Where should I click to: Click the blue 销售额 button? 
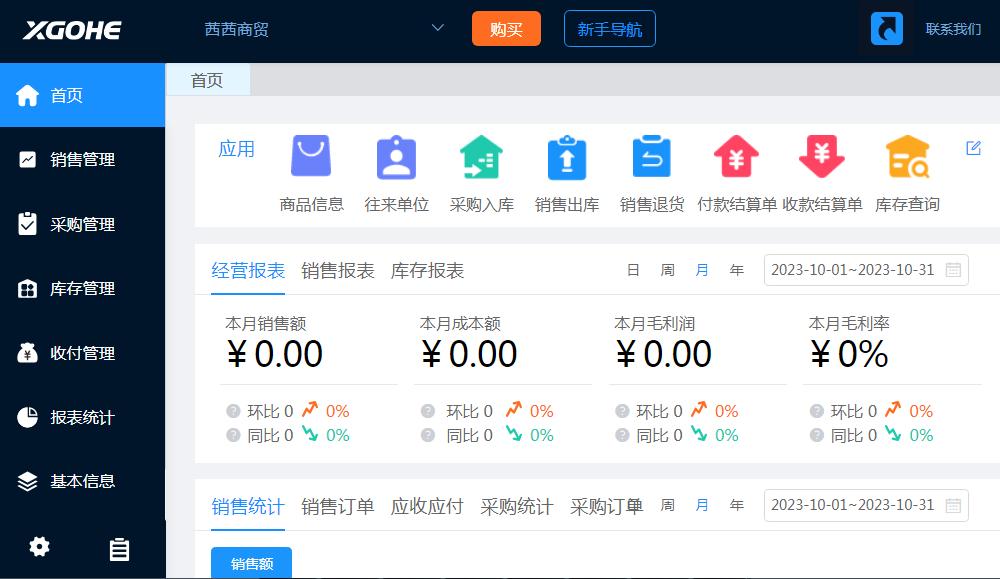[251, 563]
